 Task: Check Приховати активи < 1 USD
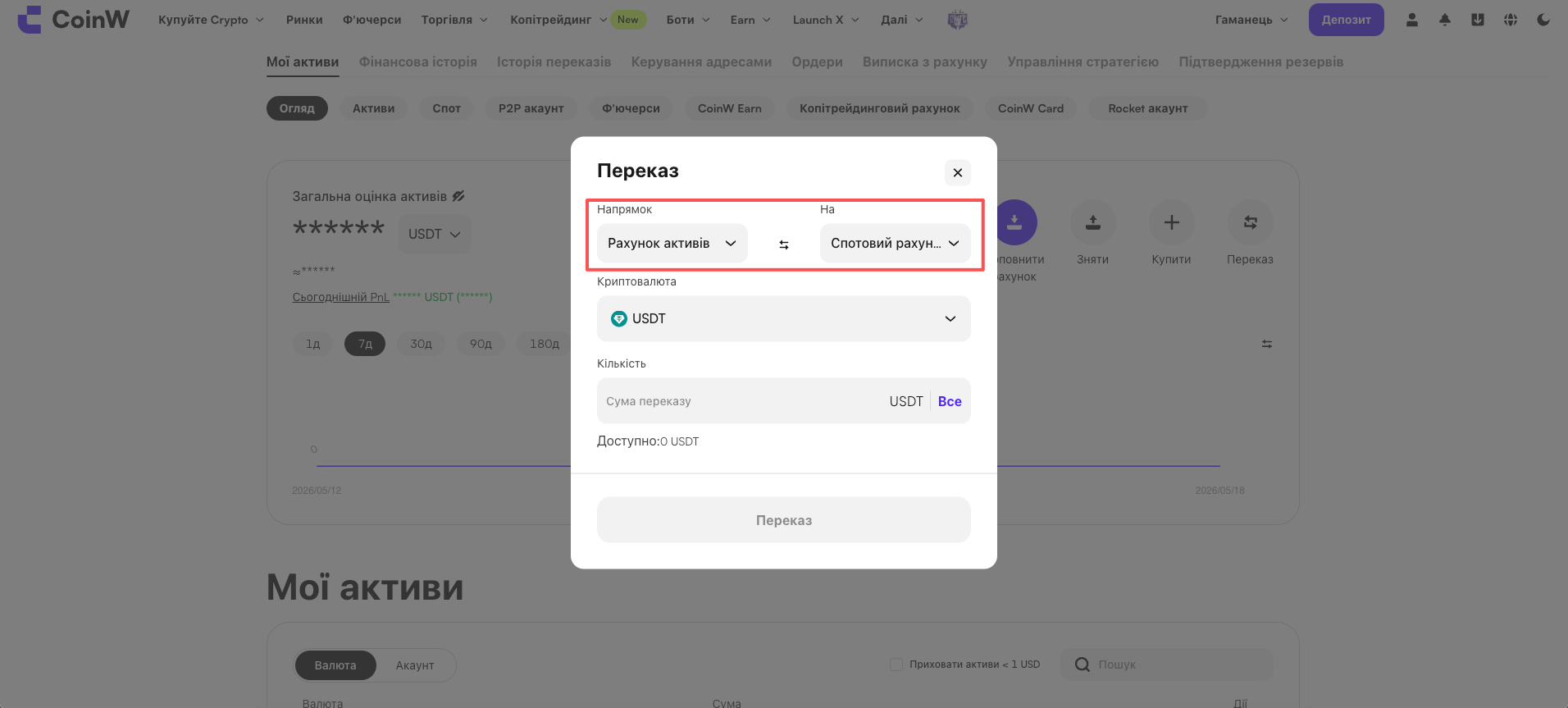click(x=896, y=665)
